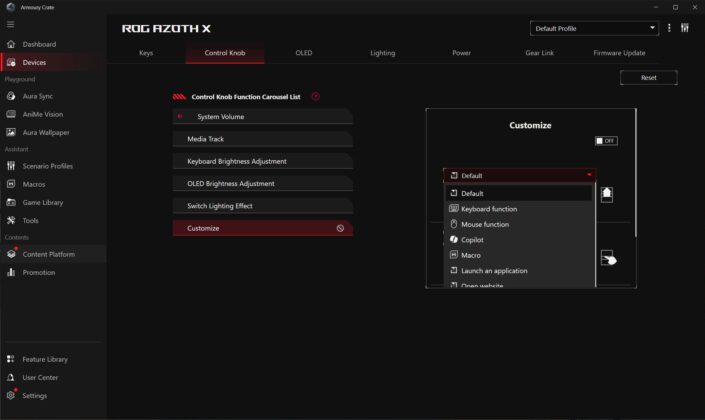This screenshot has height=420, width=705.
Task: Switch to the Gear Link tab
Action: click(x=540, y=53)
